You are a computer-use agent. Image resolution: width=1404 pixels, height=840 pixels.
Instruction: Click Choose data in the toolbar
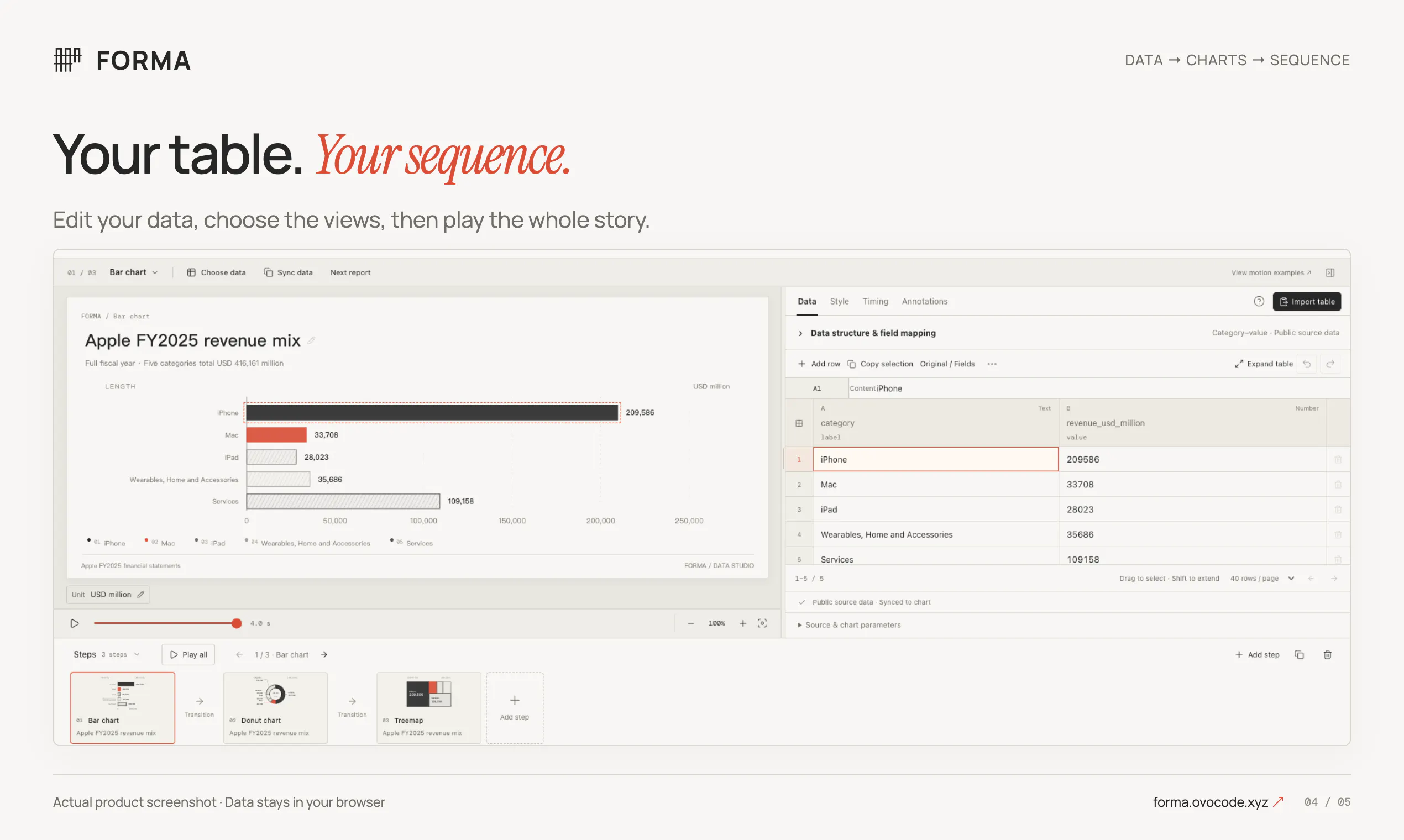(216, 272)
